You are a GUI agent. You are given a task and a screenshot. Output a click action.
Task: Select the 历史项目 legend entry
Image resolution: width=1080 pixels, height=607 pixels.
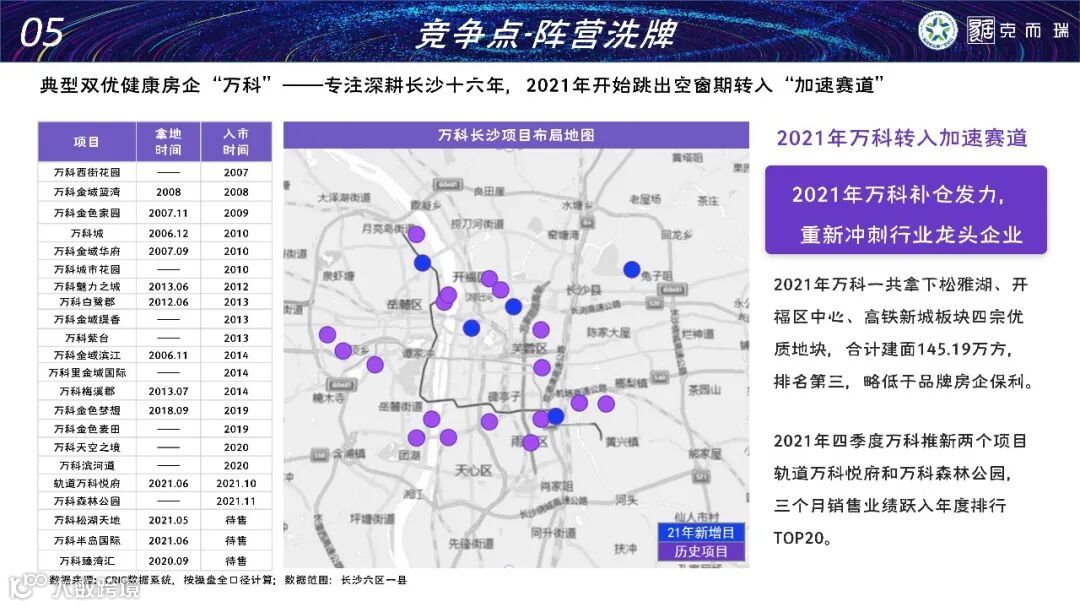click(x=700, y=551)
